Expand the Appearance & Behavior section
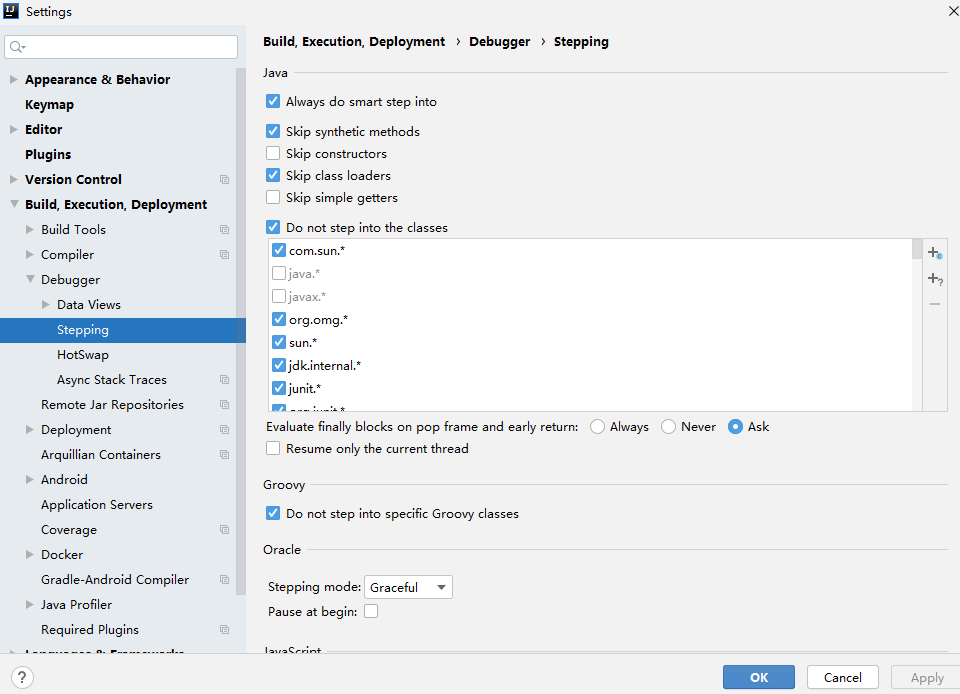Screen dimensions: 960x694 click(14, 80)
